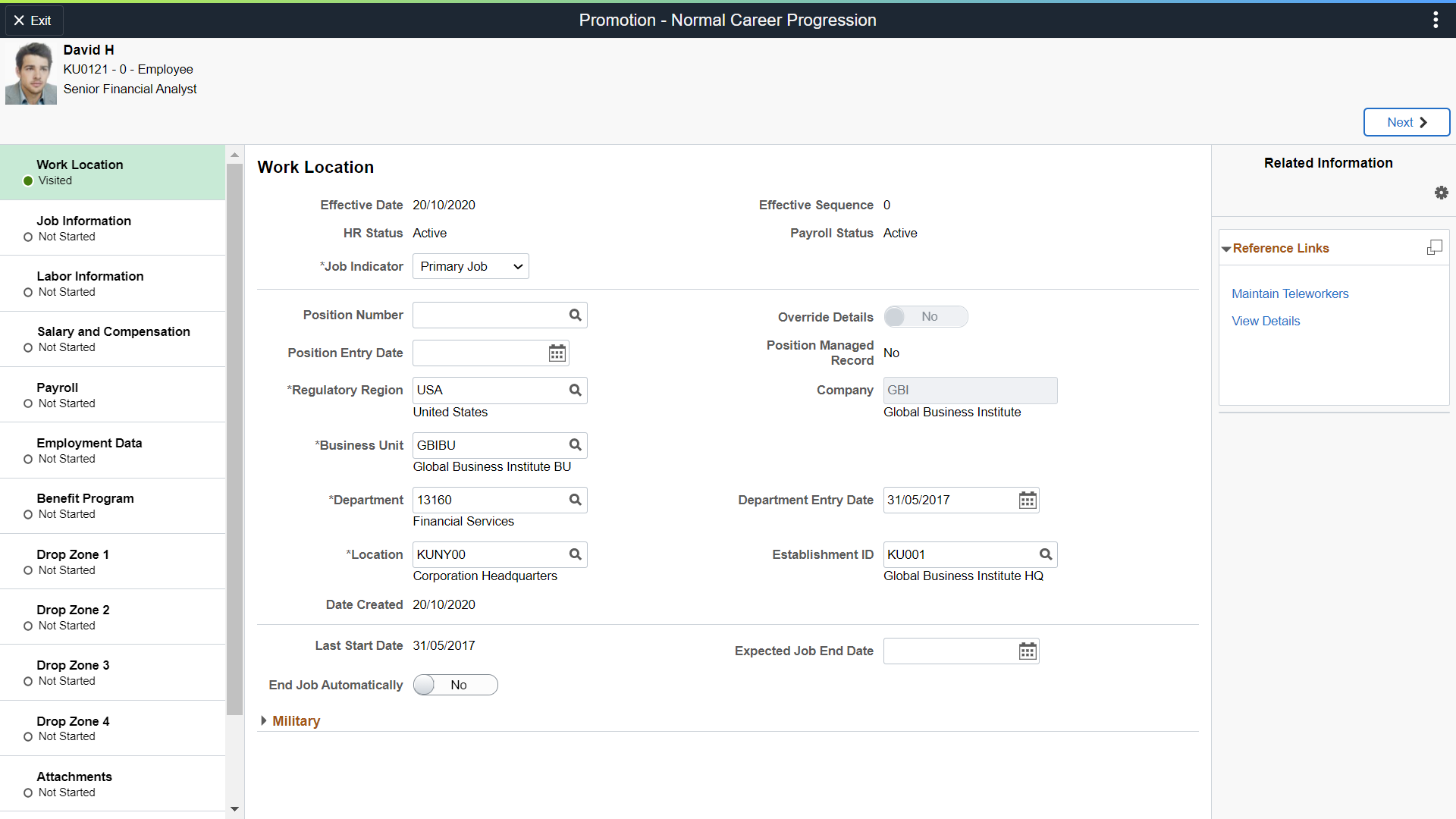Click the Establishment ID search icon
This screenshot has height=819, width=1456.
pyautogui.click(x=1046, y=554)
